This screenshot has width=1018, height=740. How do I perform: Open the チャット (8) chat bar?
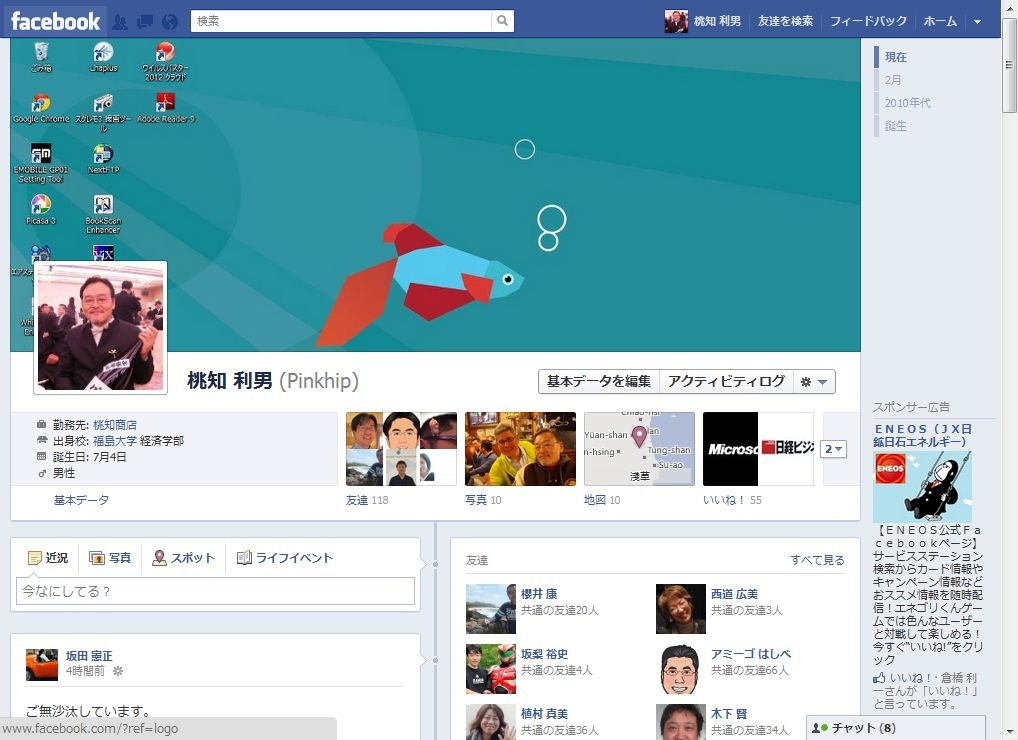point(895,728)
